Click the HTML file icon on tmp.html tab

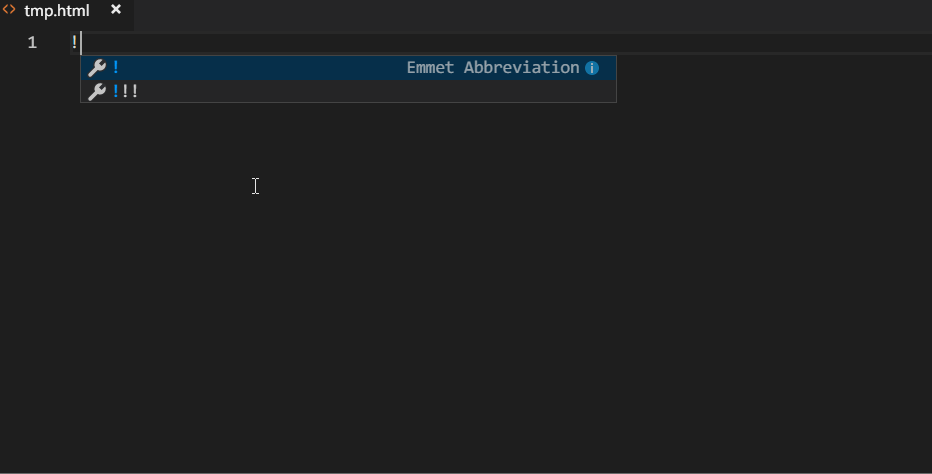click(9, 10)
